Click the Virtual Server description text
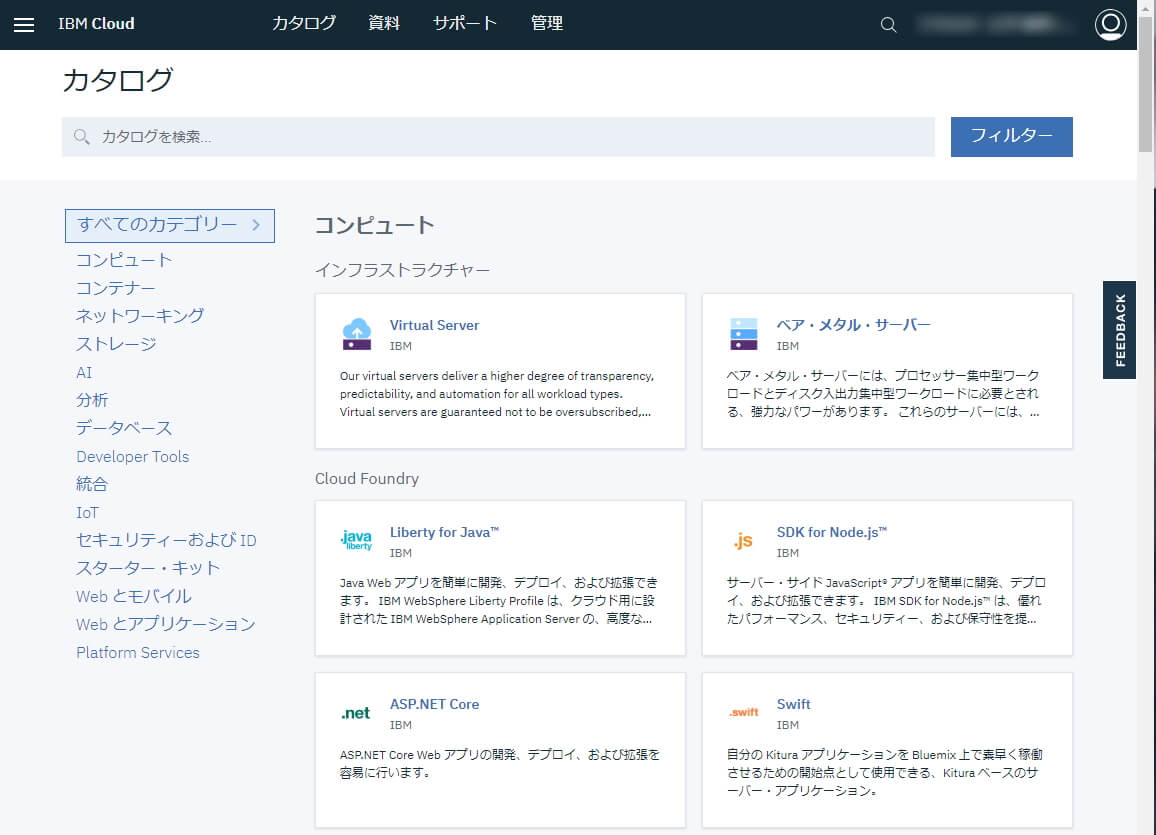Viewport: 1156px width, 835px height. pyautogui.click(x=497, y=394)
